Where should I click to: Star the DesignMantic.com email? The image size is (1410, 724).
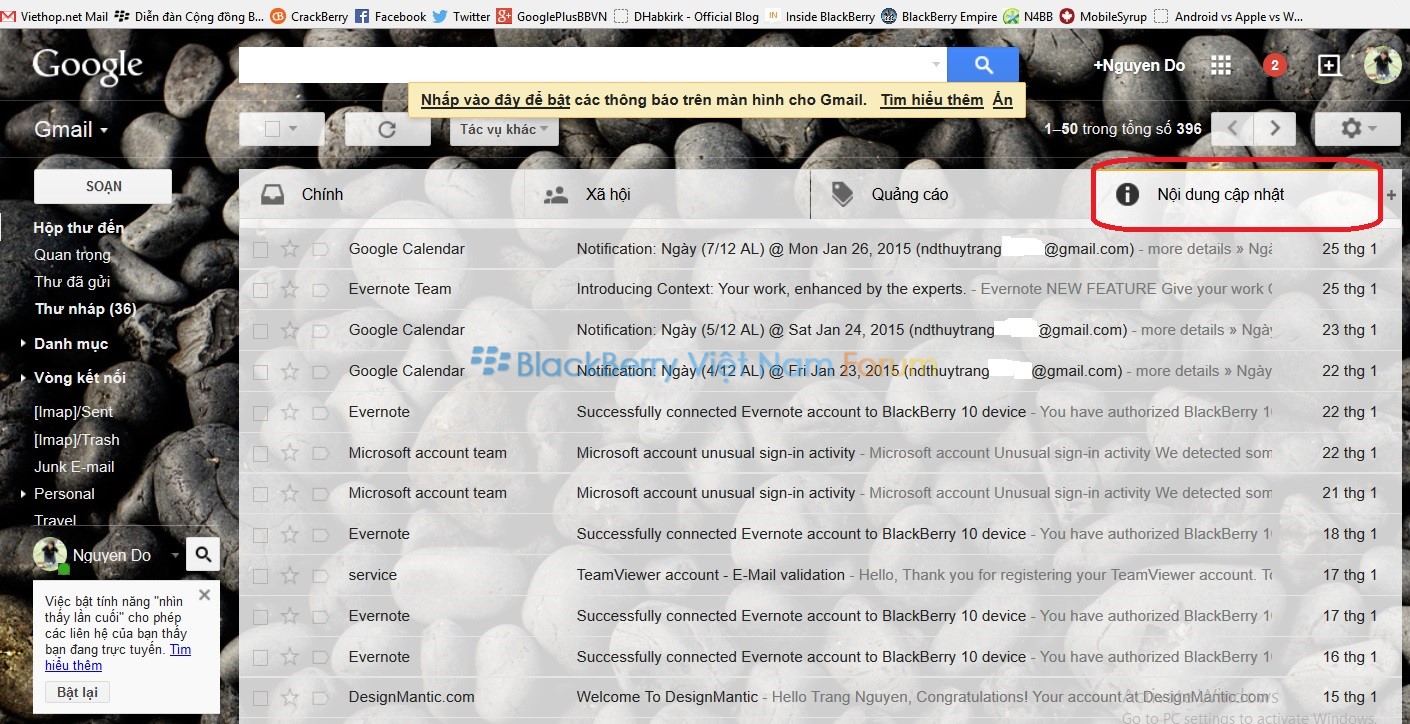coord(289,697)
